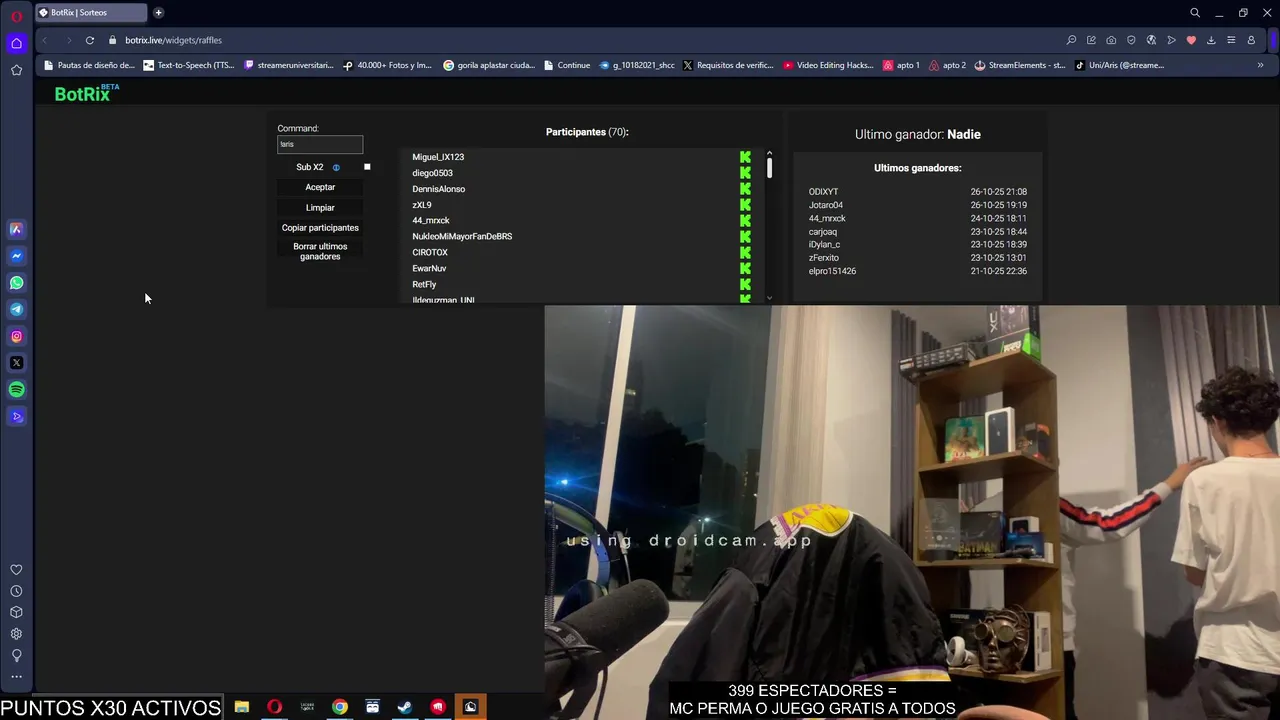The image size is (1280, 720).
Task: Open sidebar Extensions cube icon
Action: 16,612
